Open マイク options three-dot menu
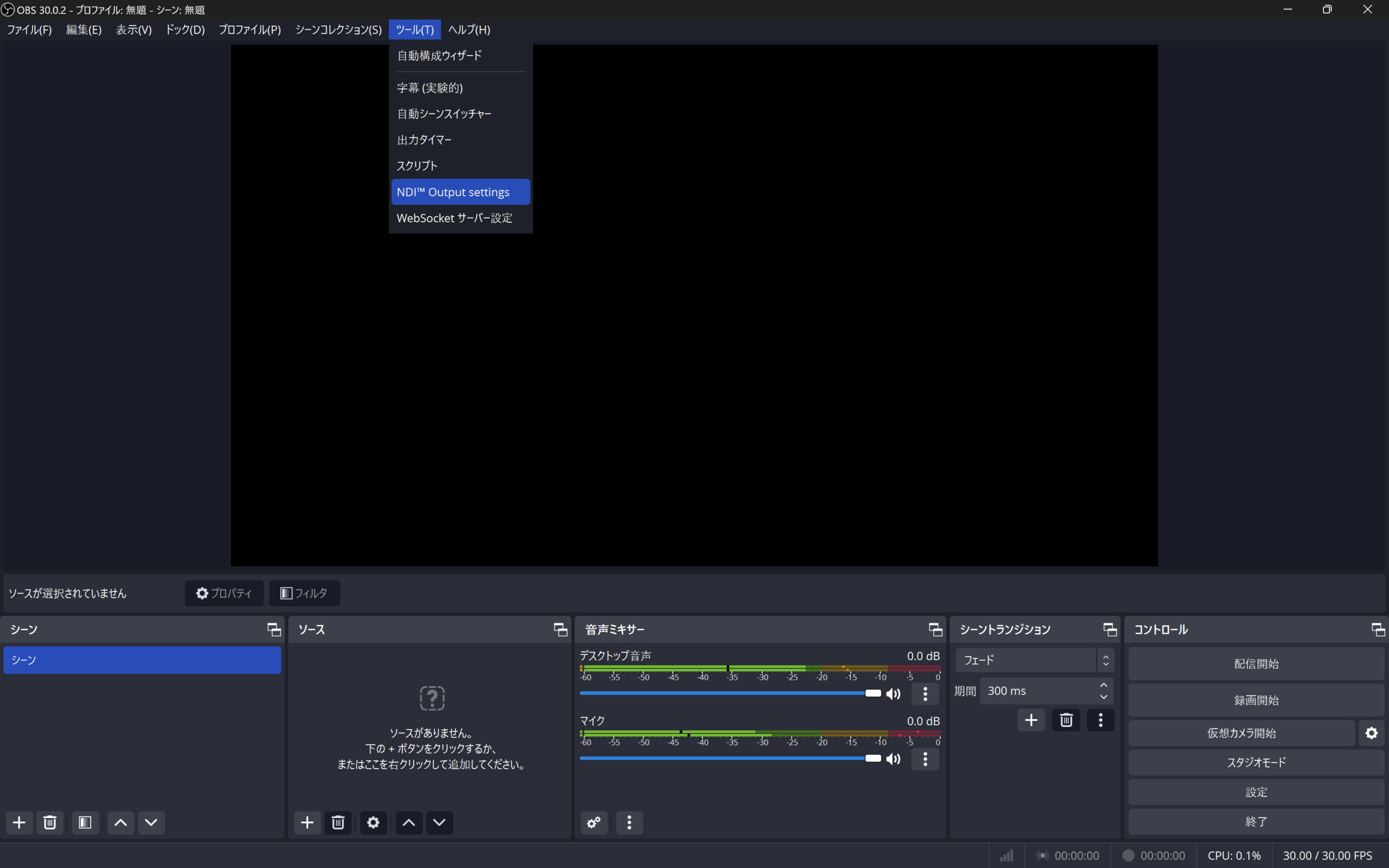 tap(925, 759)
